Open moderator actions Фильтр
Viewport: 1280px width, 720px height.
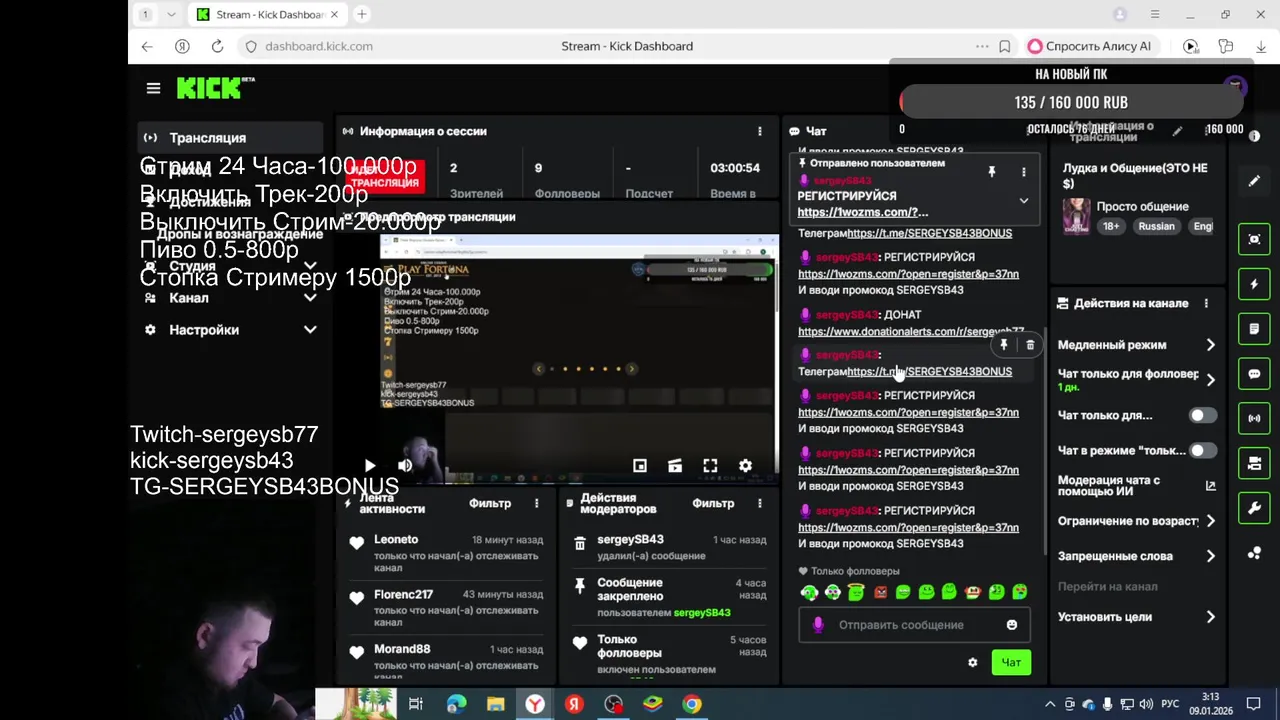click(x=713, y=503)
